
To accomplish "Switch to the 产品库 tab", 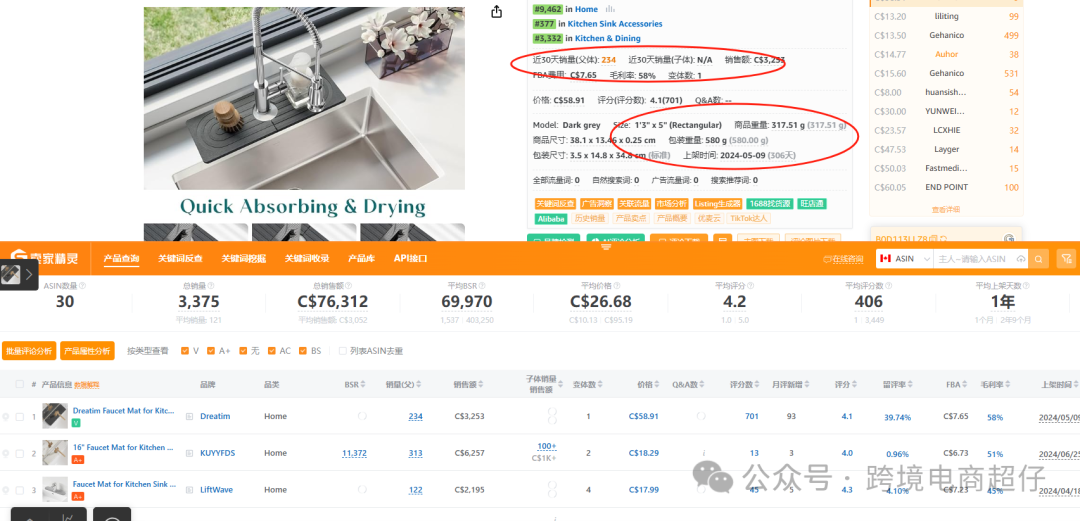I will (362, 259).
